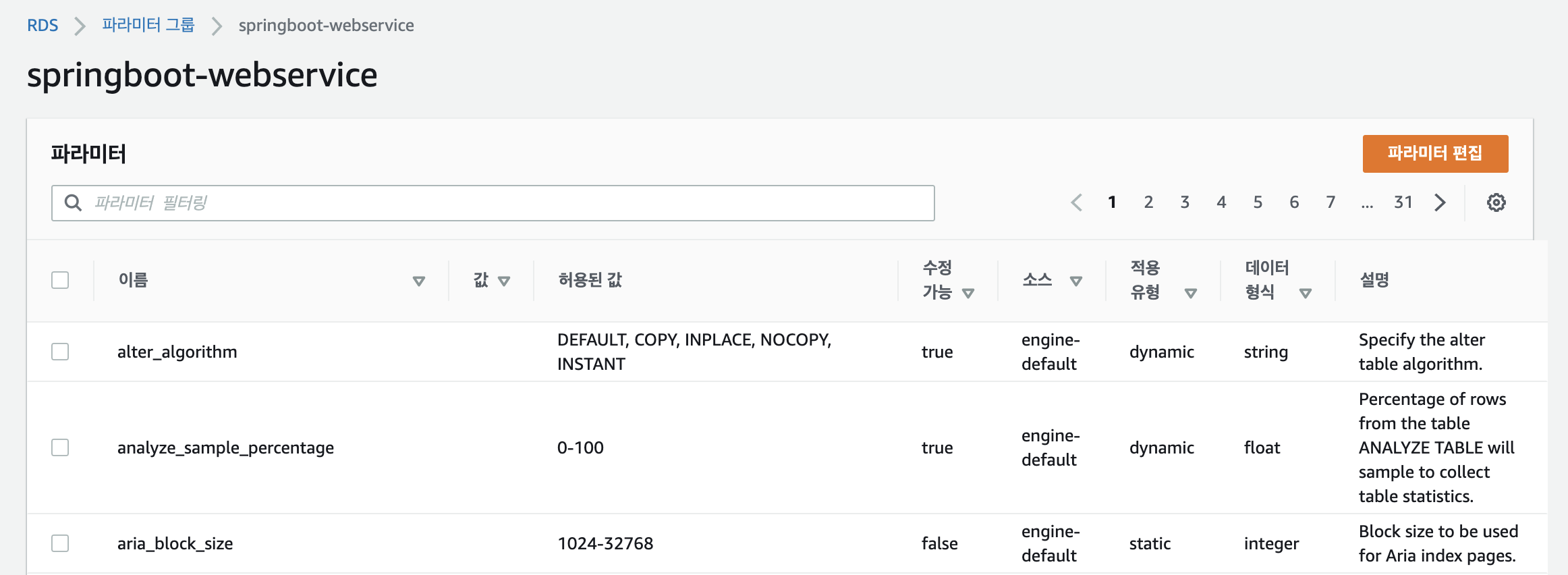Click the 파라미터 편집 button

click(1435, 153)
